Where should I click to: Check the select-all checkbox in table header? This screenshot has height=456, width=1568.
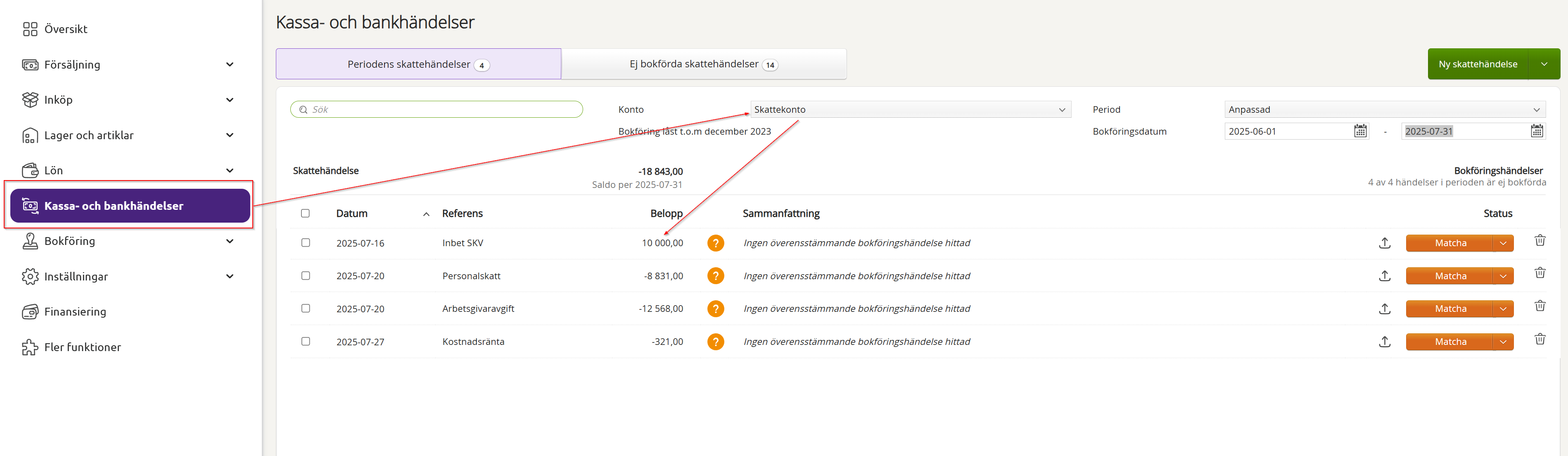[306, 213]
